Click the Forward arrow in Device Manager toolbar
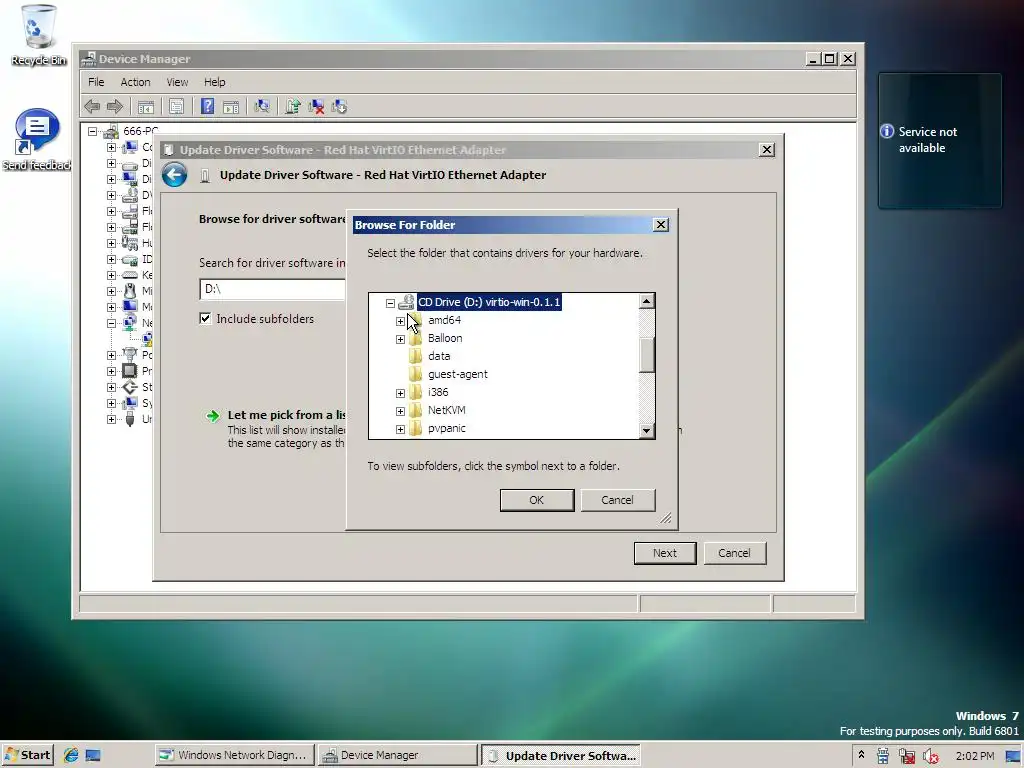The width and height of the screenshot is (1024, 768). click(x=115, y=106)
